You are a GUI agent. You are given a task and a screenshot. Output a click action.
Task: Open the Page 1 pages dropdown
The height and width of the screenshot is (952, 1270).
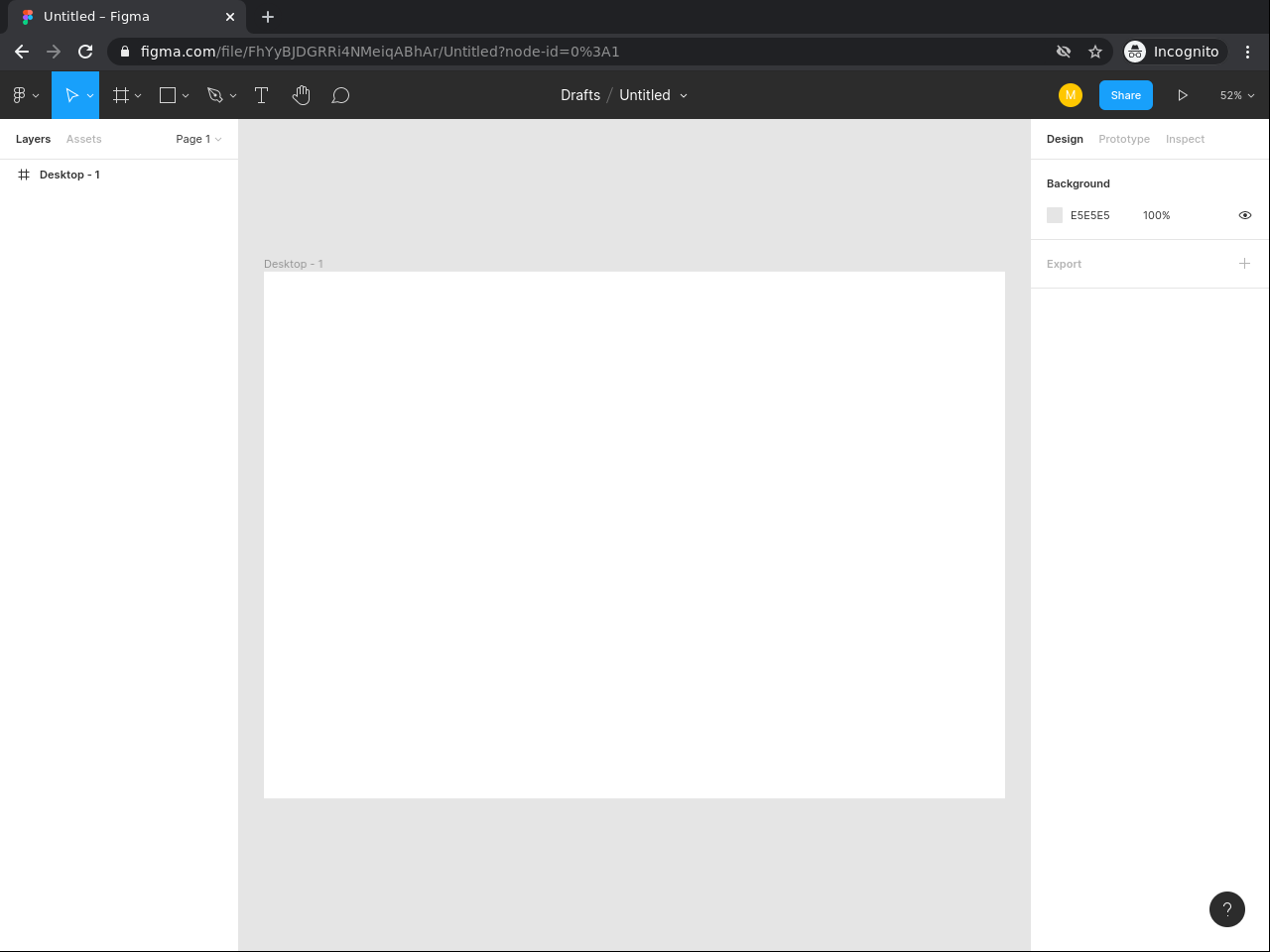point(198,139)
